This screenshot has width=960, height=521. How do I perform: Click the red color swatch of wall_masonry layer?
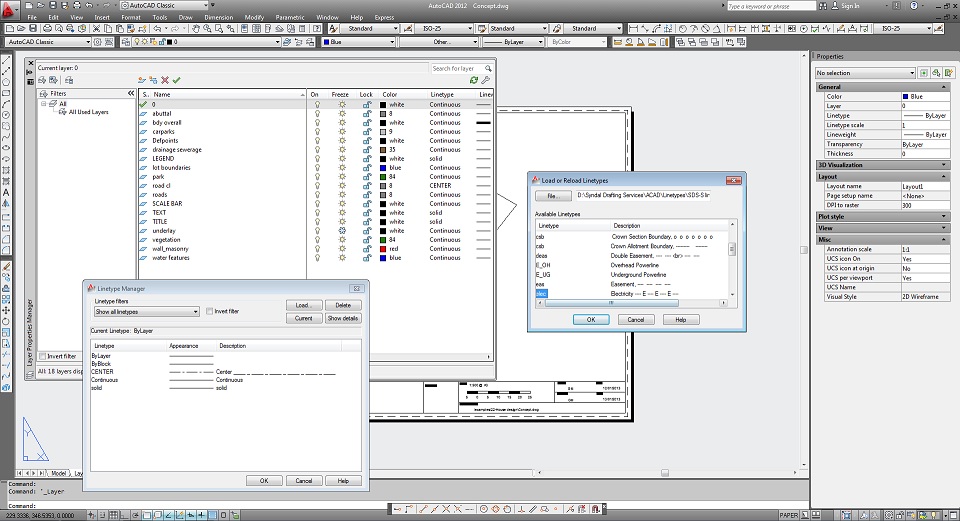click(383, 249)
